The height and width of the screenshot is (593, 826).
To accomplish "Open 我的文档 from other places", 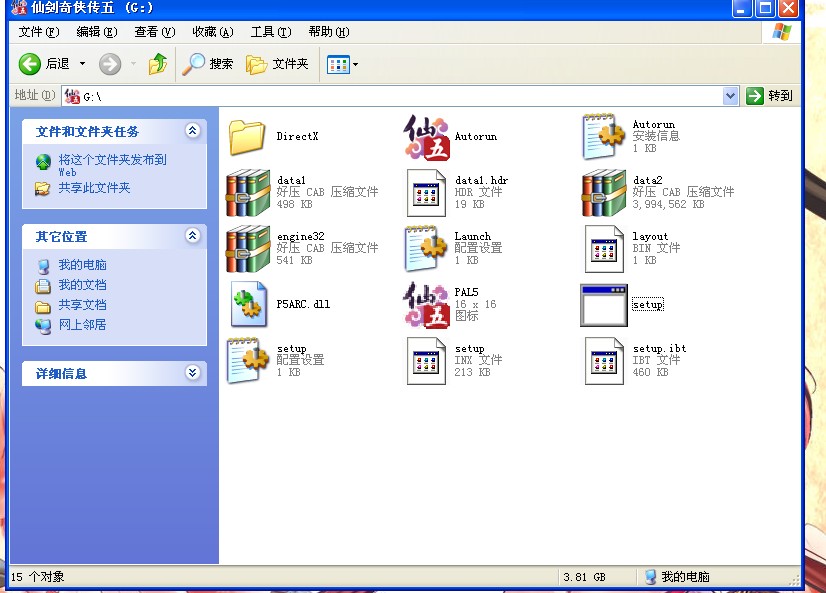I will [x=82, y=285].
